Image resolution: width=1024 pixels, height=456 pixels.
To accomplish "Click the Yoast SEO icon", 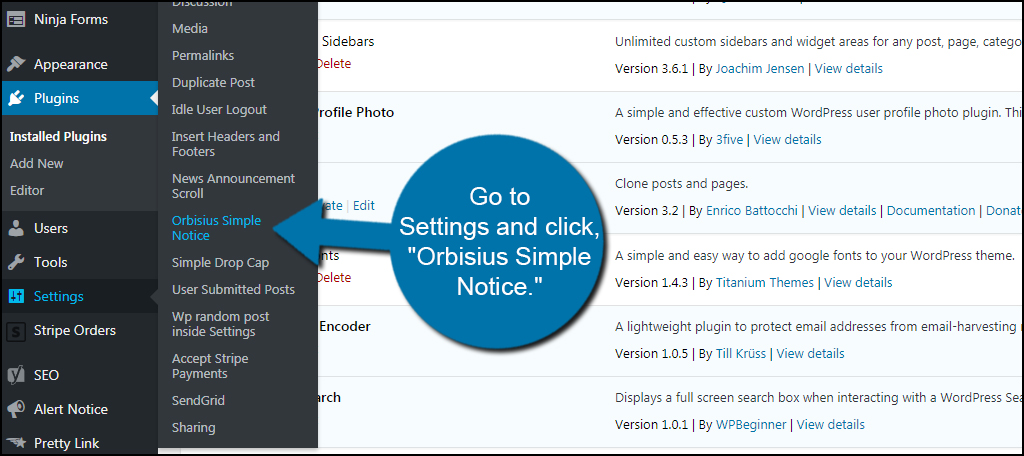I will pos(16,376).
